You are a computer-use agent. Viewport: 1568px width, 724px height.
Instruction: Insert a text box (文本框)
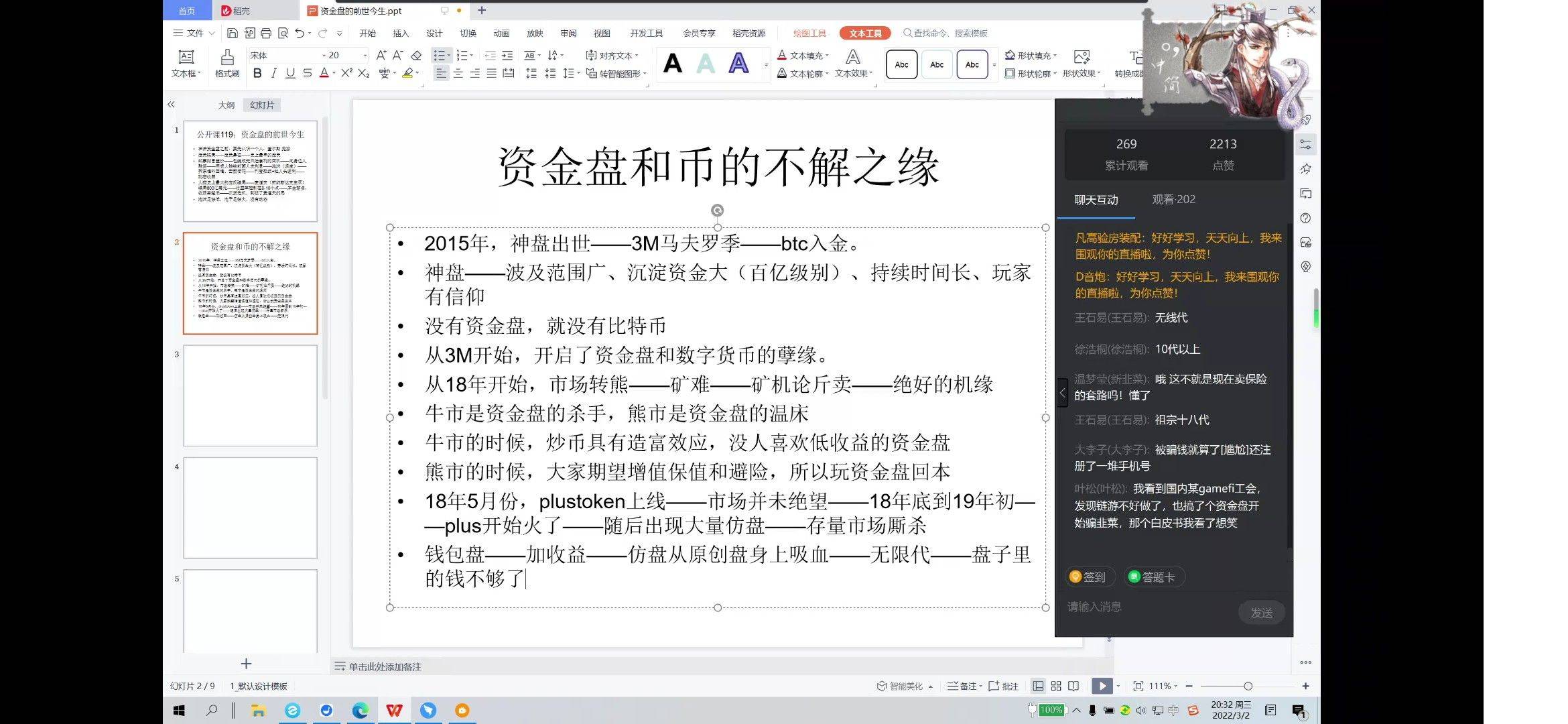tap(186, 64)
